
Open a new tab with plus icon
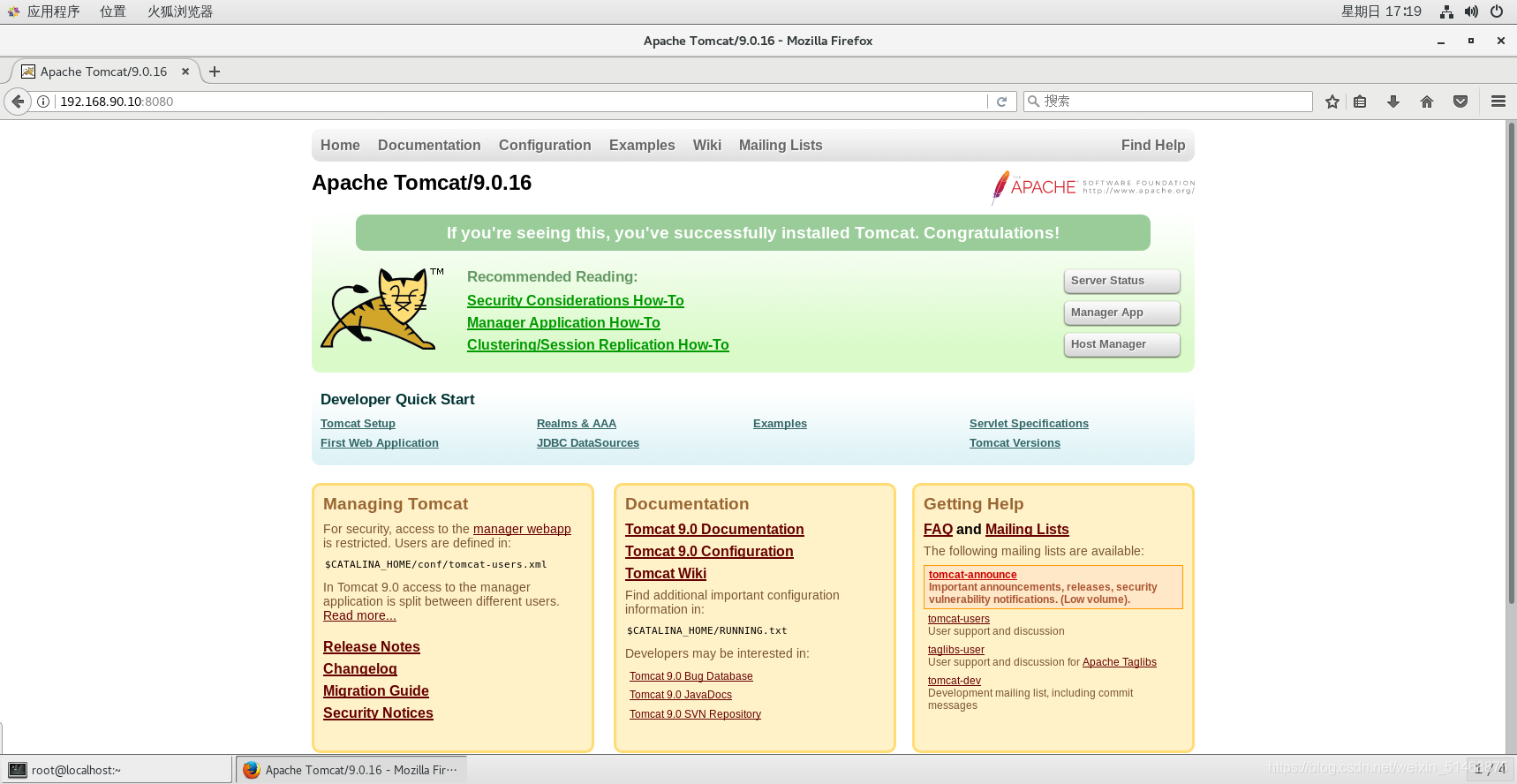pyautogui.click(x=215, y=72)
